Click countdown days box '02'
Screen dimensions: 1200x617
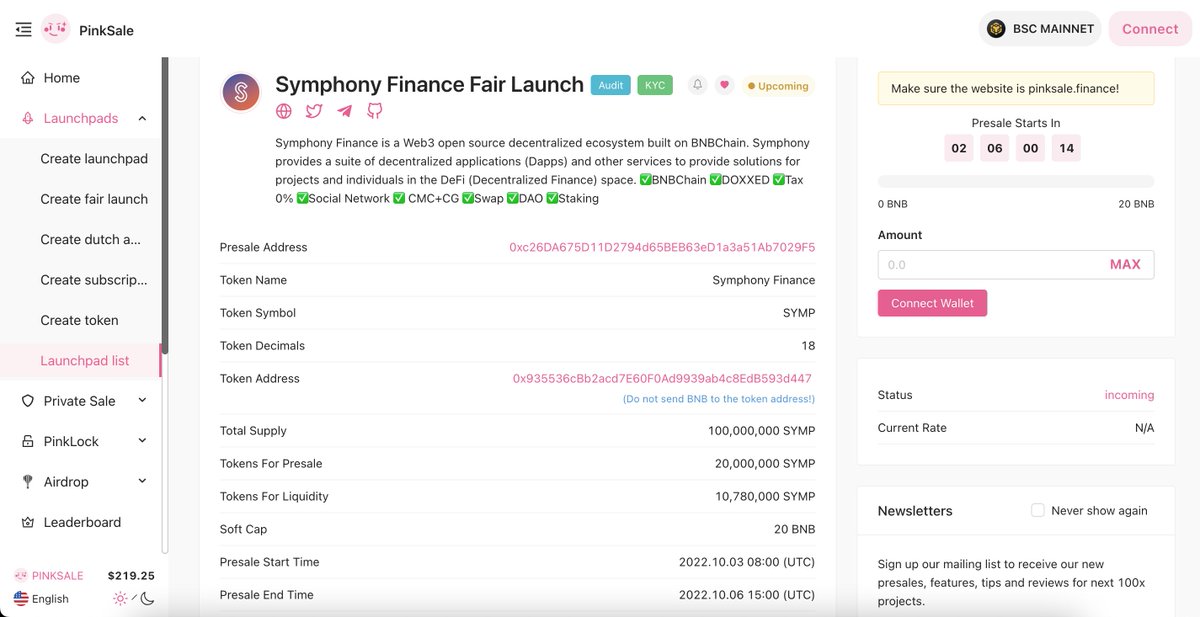click(959, 148)
